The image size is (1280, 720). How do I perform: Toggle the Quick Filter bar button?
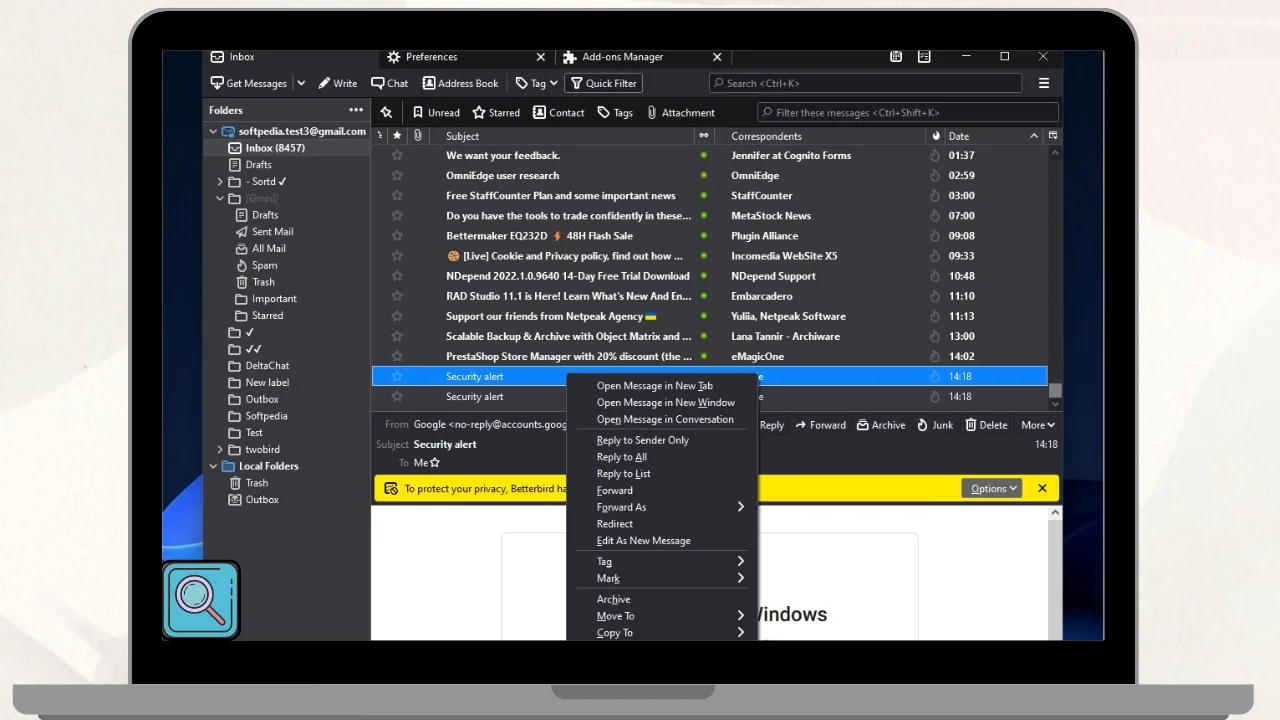tap(603, 84)
